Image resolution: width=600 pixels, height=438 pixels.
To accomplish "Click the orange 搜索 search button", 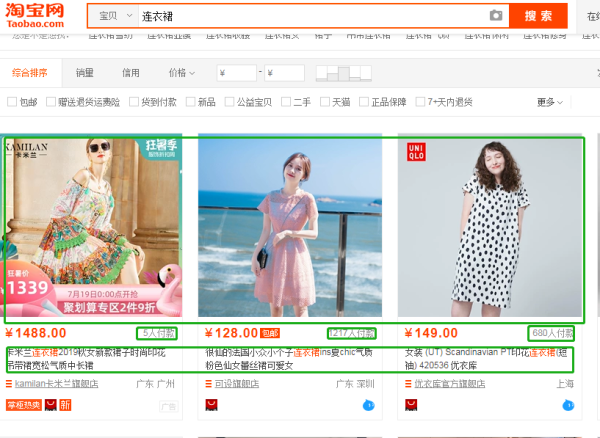I will (x=538, y=16).
